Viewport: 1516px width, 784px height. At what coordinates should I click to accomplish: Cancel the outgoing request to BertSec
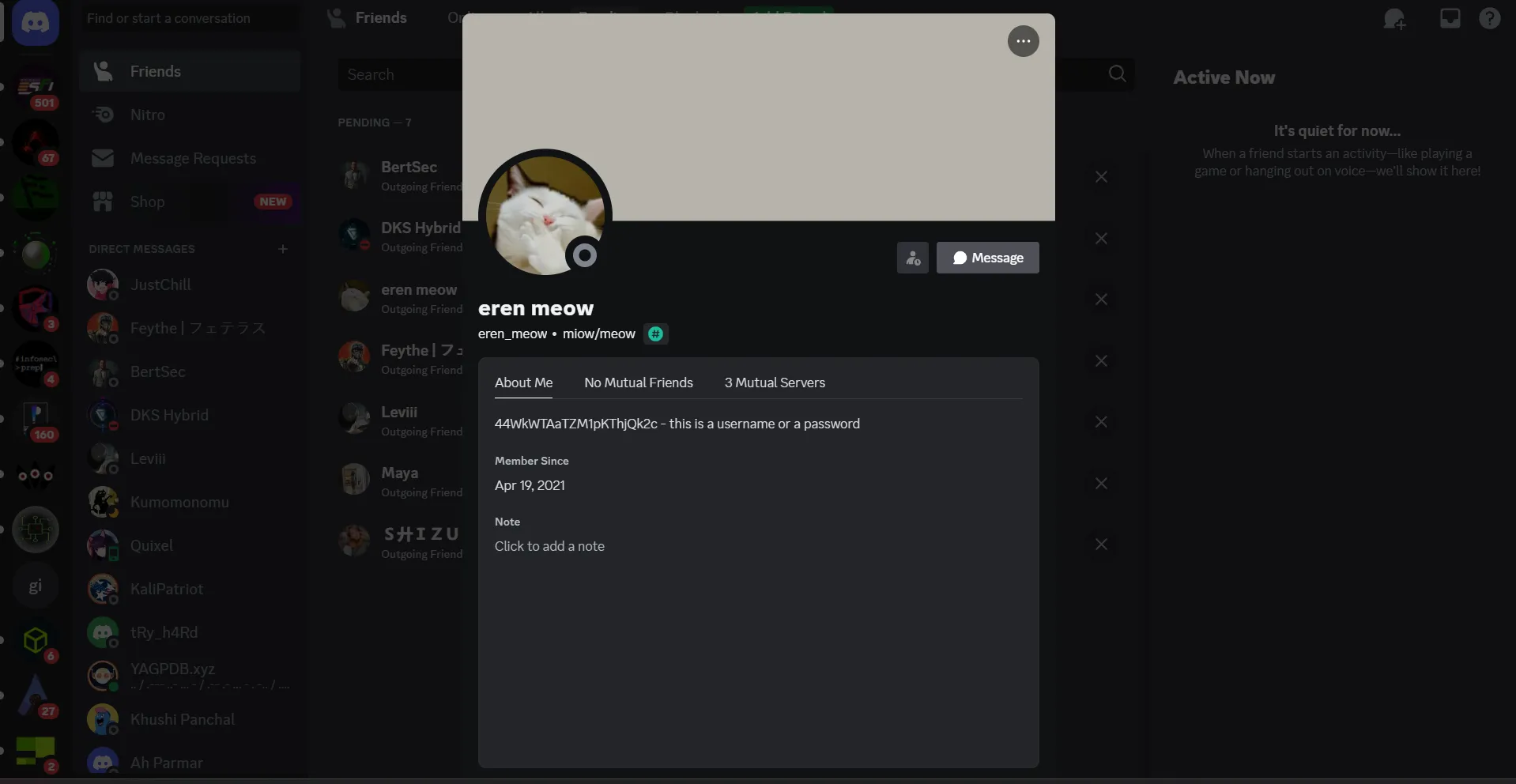tap(1101, 177)
